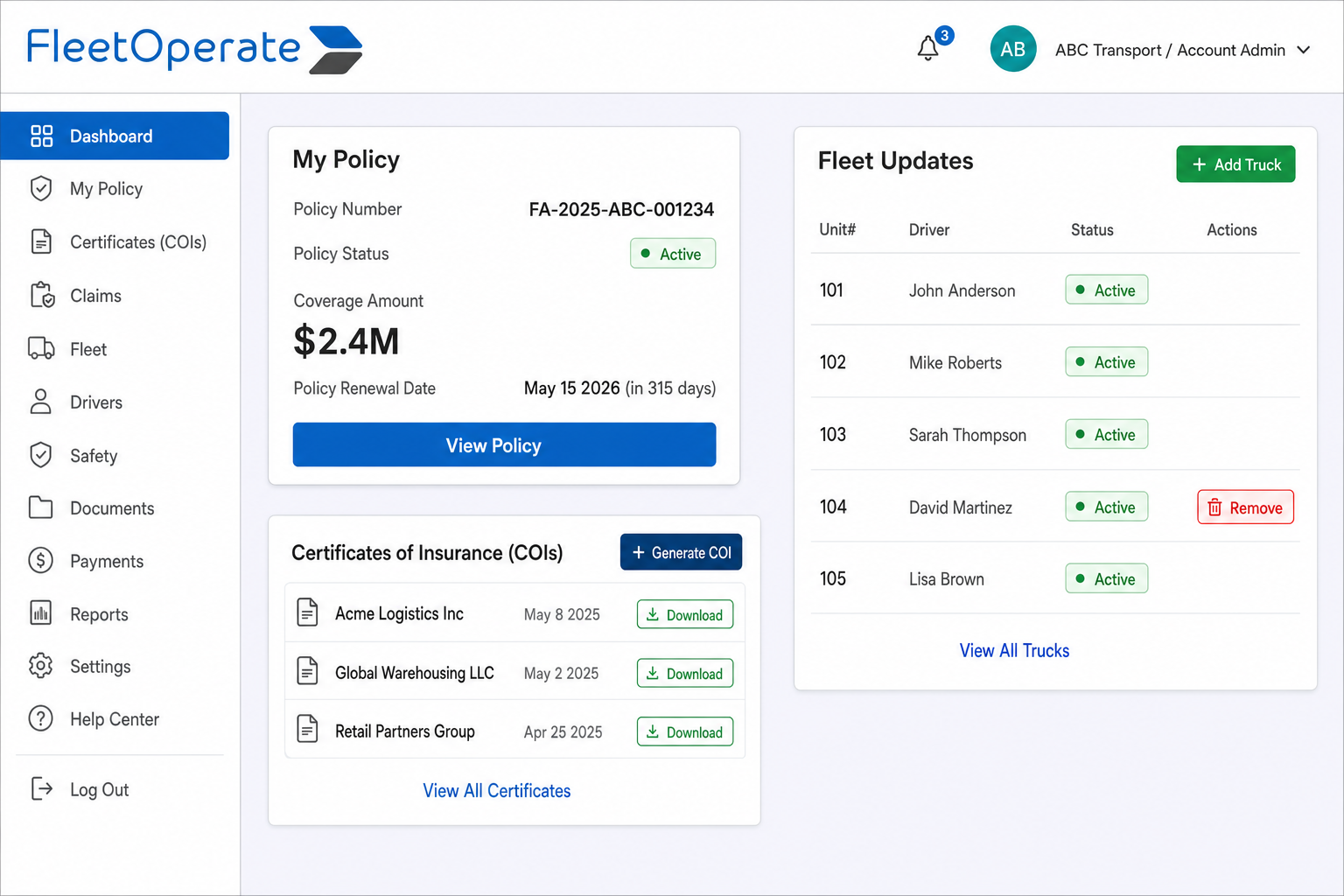Click Lisa Brown's Active status badge
Image resolution: width=1344 pixels, height=896 pixels.
pyautogui.click(x=1106, y=578)
